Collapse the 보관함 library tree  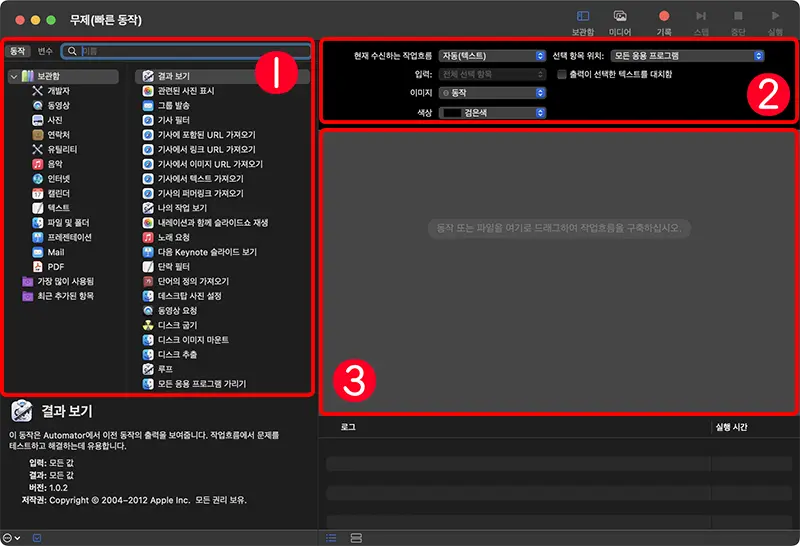coord(14,77)
